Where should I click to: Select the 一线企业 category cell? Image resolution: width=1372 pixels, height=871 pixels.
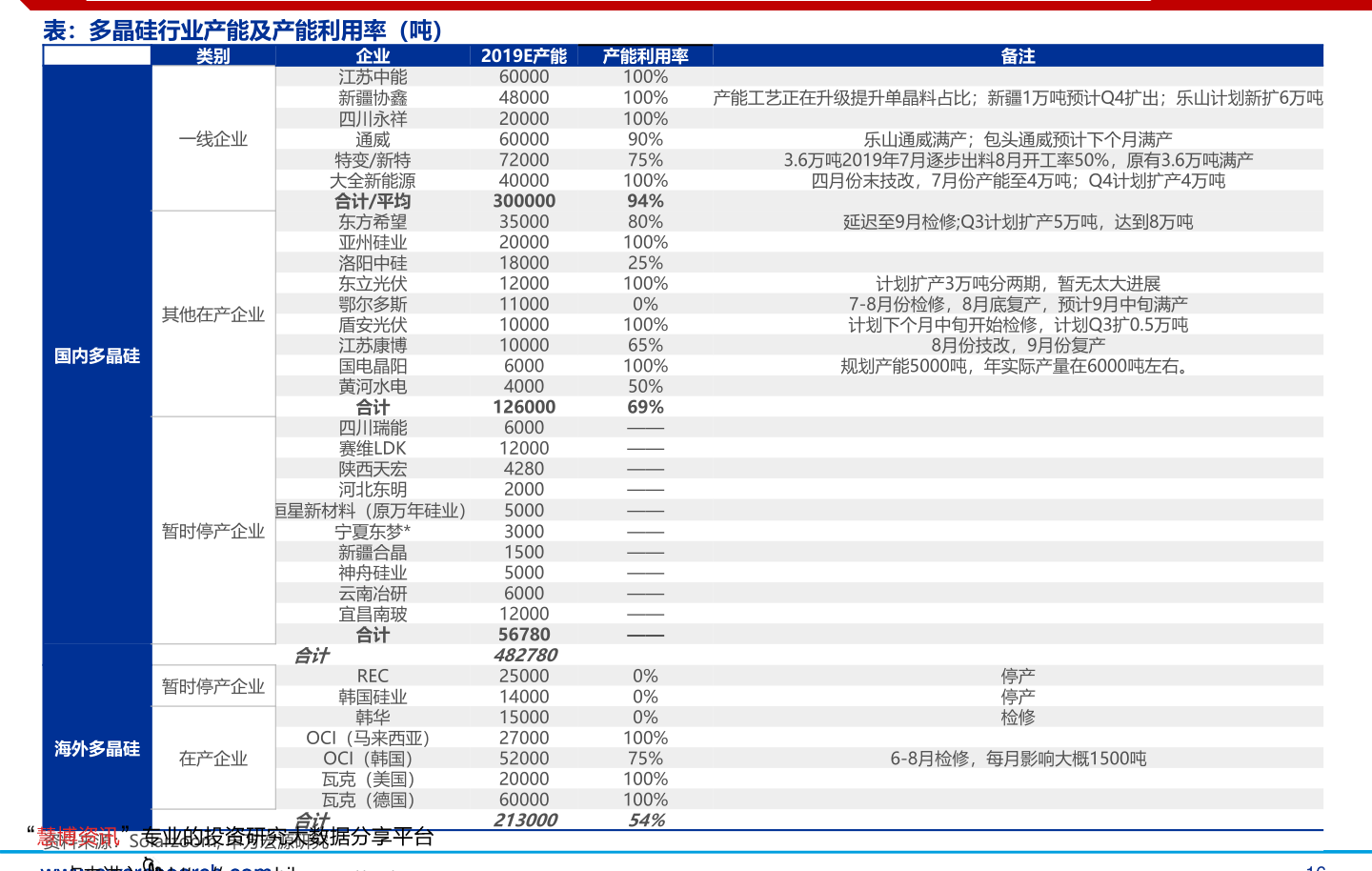point(213,139)
